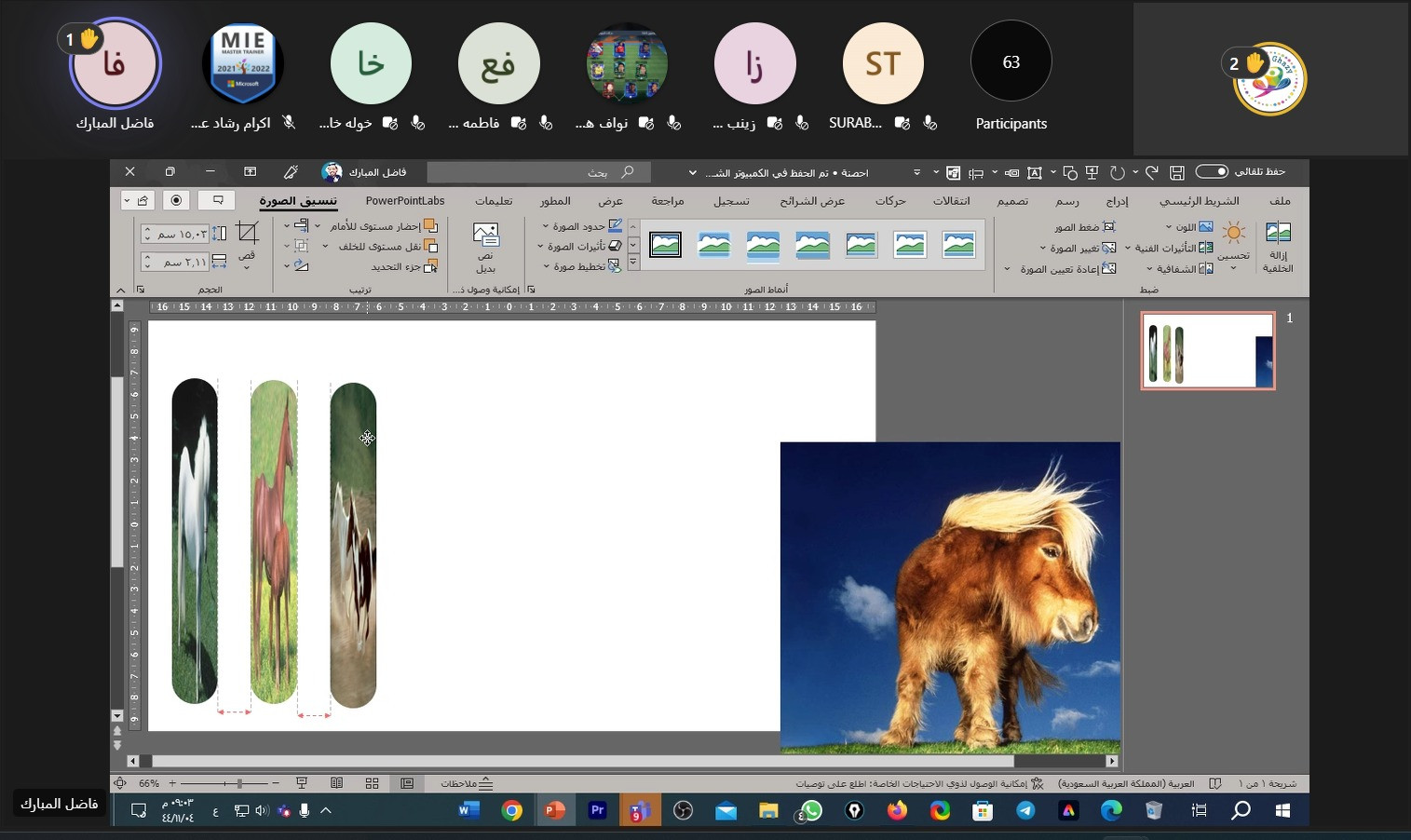
Task: Click the text box icon in quick access toolbar
Action: pos(1034,172)
